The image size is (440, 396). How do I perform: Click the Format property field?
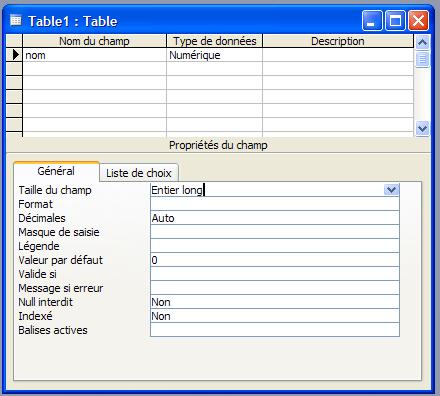point(275,204)
